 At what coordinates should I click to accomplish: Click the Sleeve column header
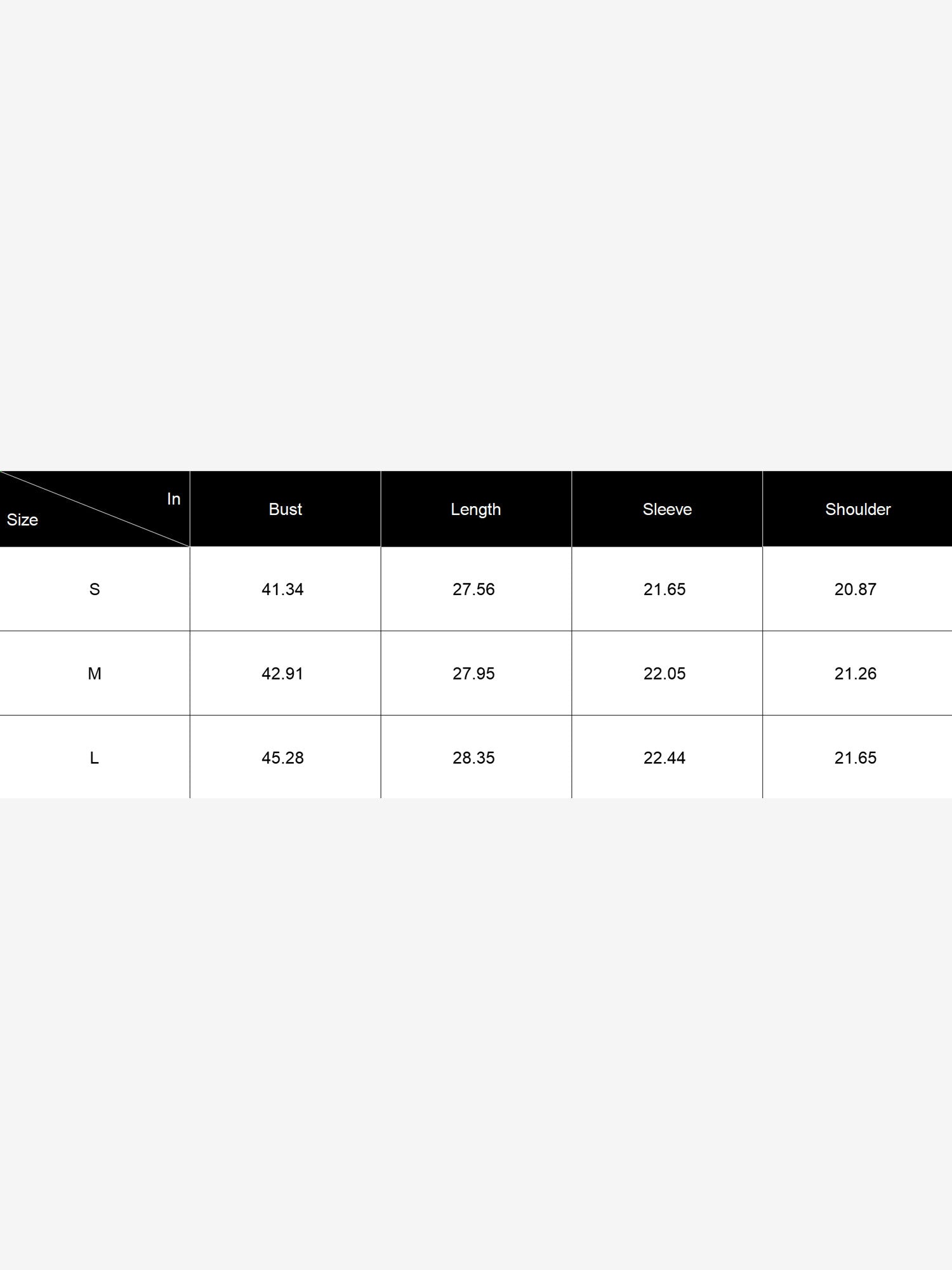(x=667, y=509)
